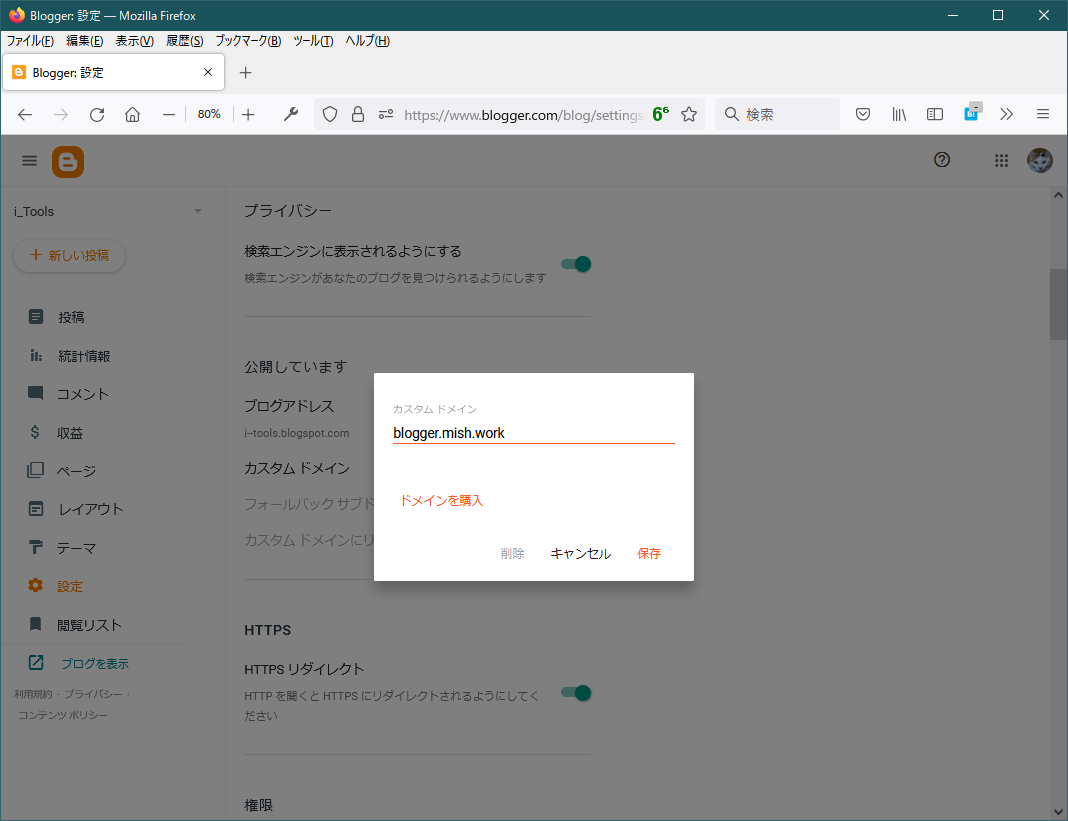Open the ブックマーク menu
1068x821 pixels.
click(248, 41)
